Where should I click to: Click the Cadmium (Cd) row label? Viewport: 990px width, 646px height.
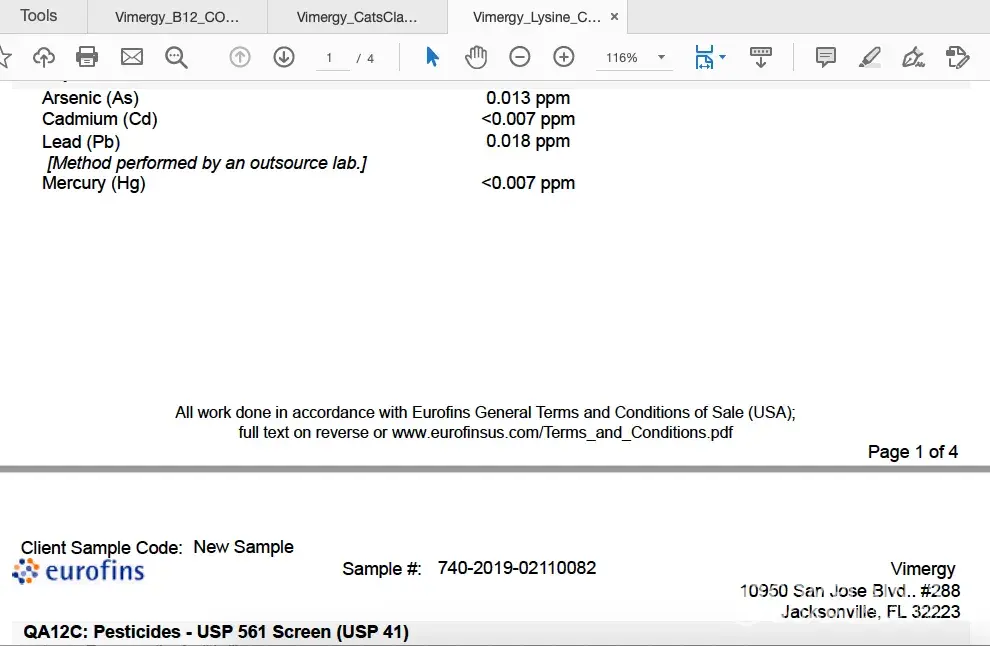[x=100, y=119]
